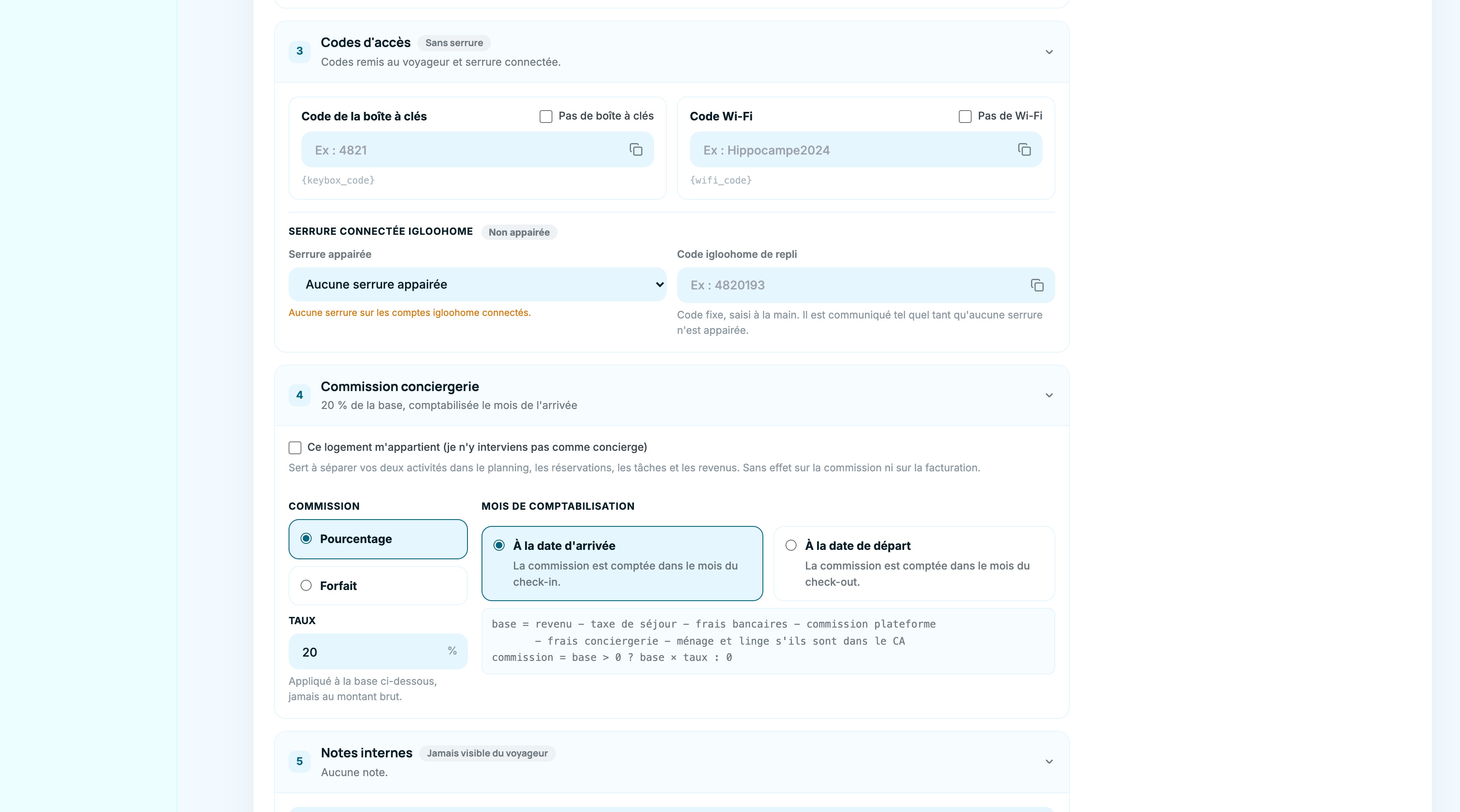Viewport: 1460px width, 812px height.
Task: Click the orange 'Aucune serrure' warning
Action: (x=409, y=313)
